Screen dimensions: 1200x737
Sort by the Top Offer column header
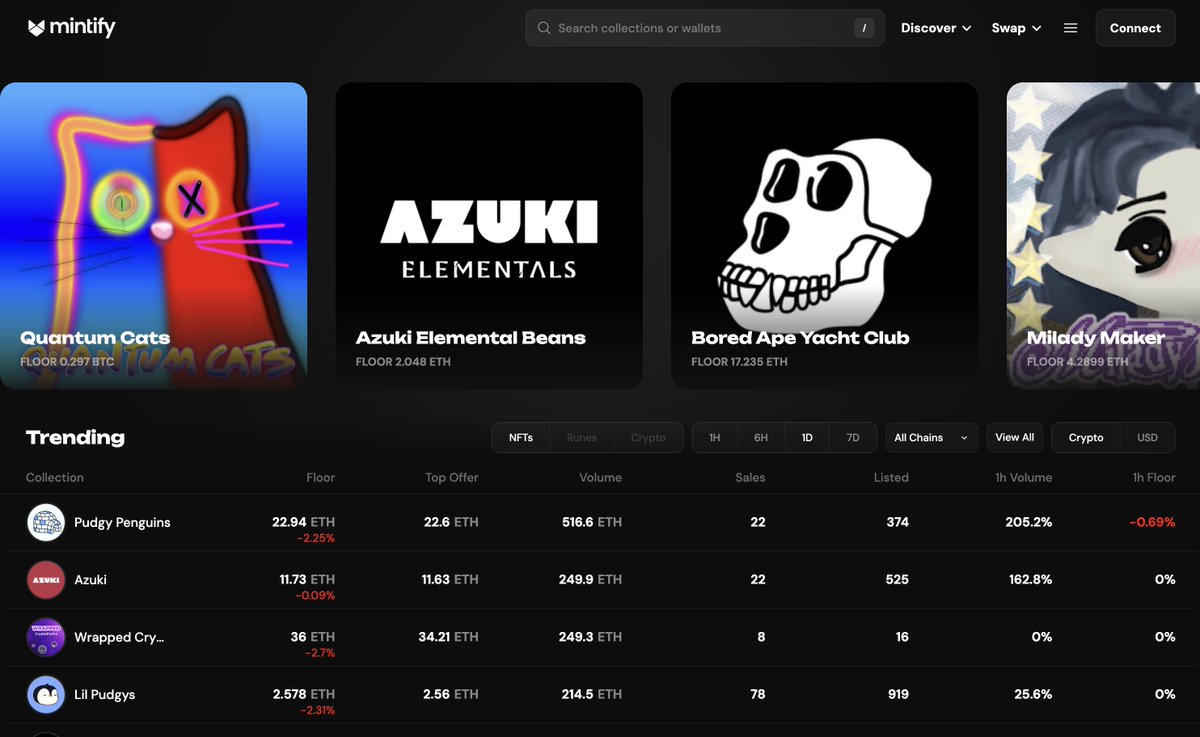pos(452,478)
